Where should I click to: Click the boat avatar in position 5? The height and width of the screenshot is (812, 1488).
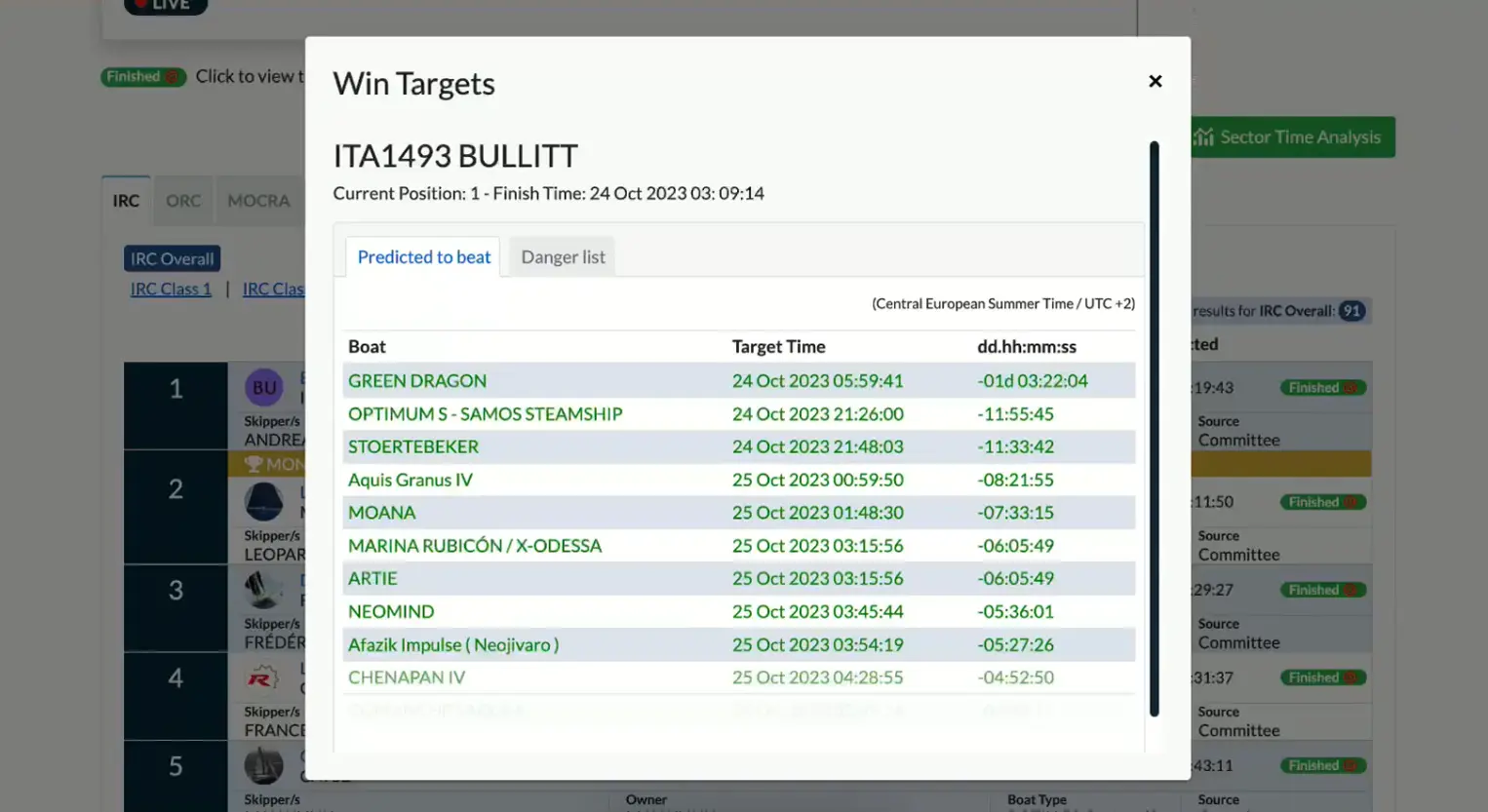[263, 766]
